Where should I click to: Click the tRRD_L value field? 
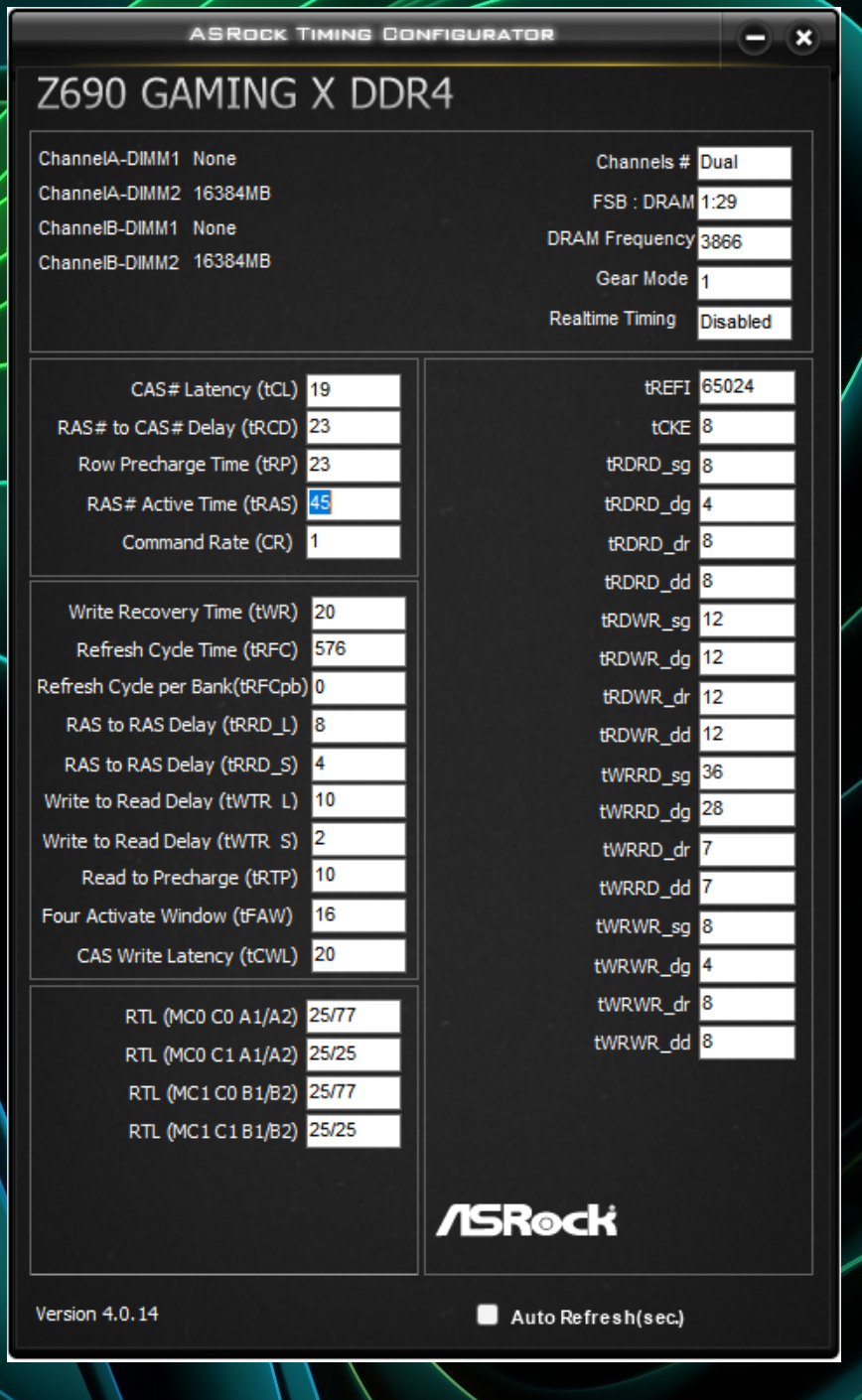359,726
